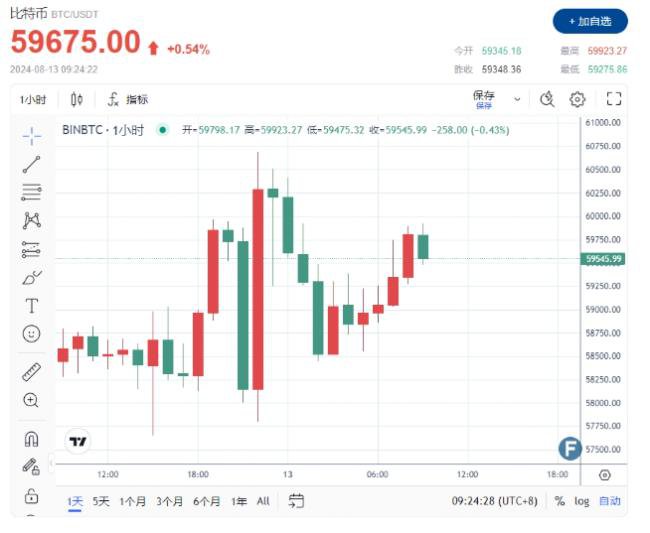Image resolution: width=650 pixels, height=533 pixels.
Task: Select the brush drawing tool
Action: (x=32, y=277)
